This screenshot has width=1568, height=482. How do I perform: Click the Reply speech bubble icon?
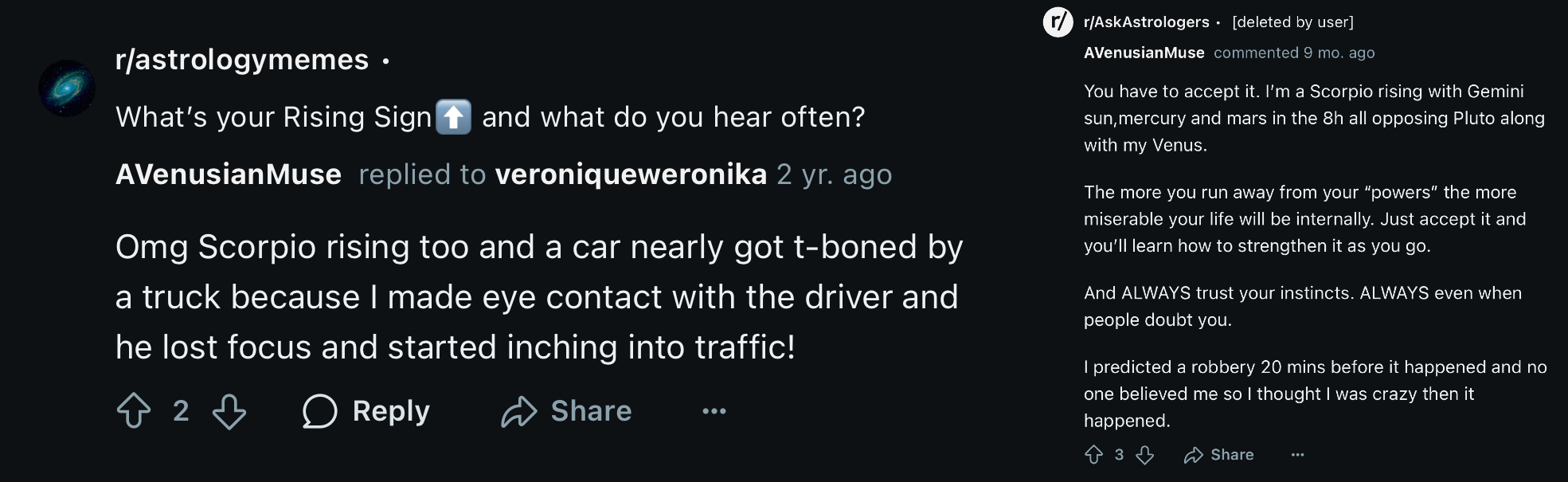pos(319,411)
